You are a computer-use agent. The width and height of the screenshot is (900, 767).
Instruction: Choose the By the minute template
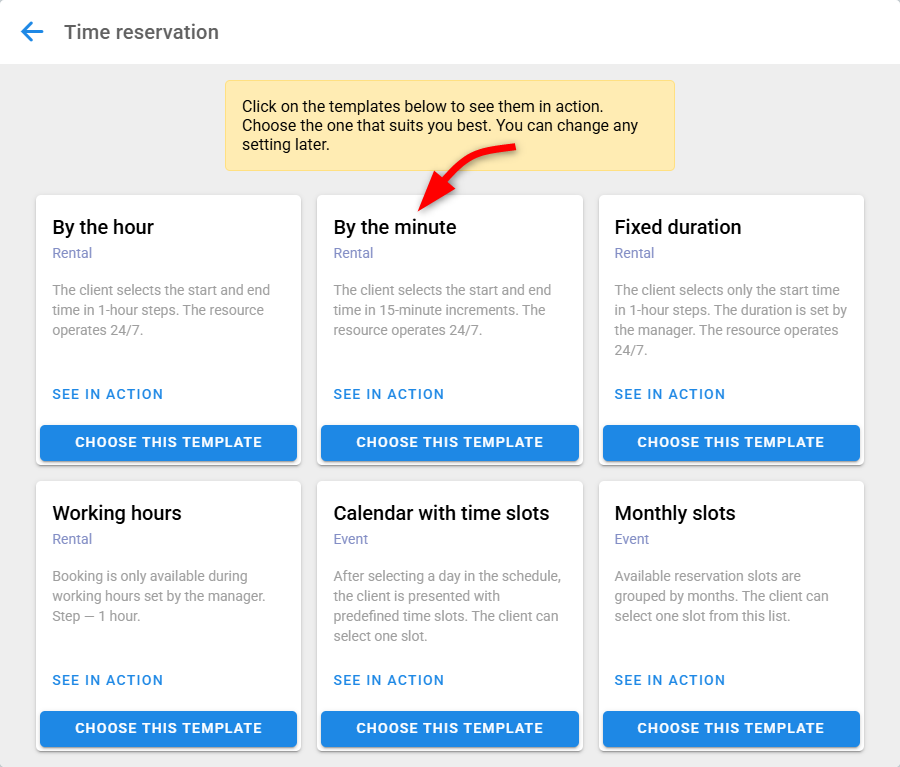pos(449,442)
